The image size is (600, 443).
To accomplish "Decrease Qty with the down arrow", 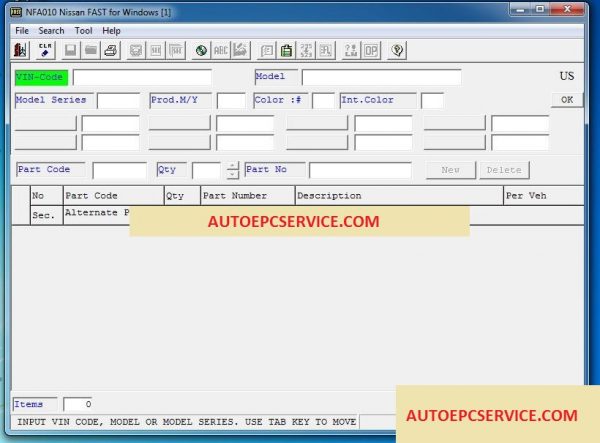I will [x=232, y=175].
